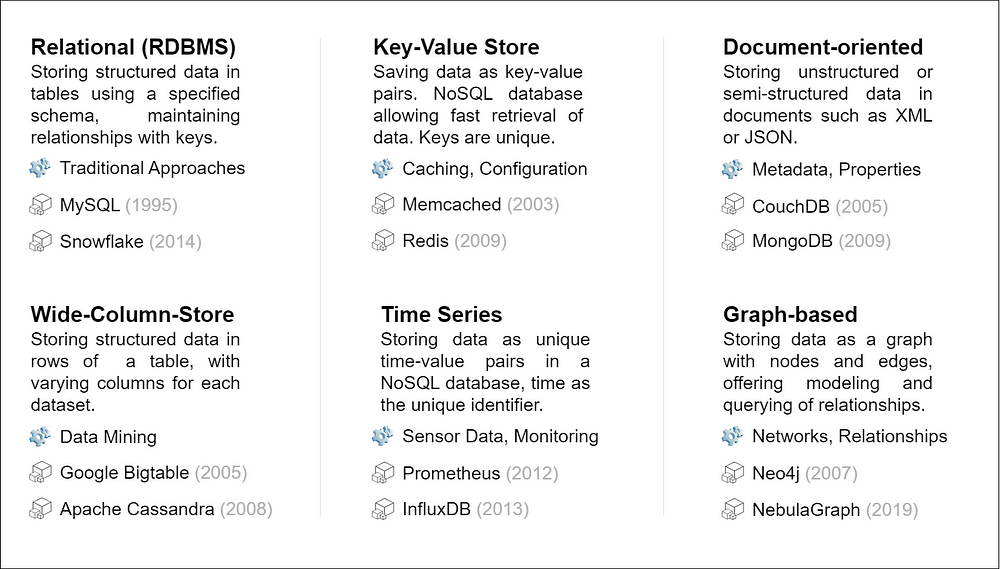This screenshot has height=569, width=1000.
Task: Click the cube icon next to Apache Cassandra
Action: tap(40, 509)
